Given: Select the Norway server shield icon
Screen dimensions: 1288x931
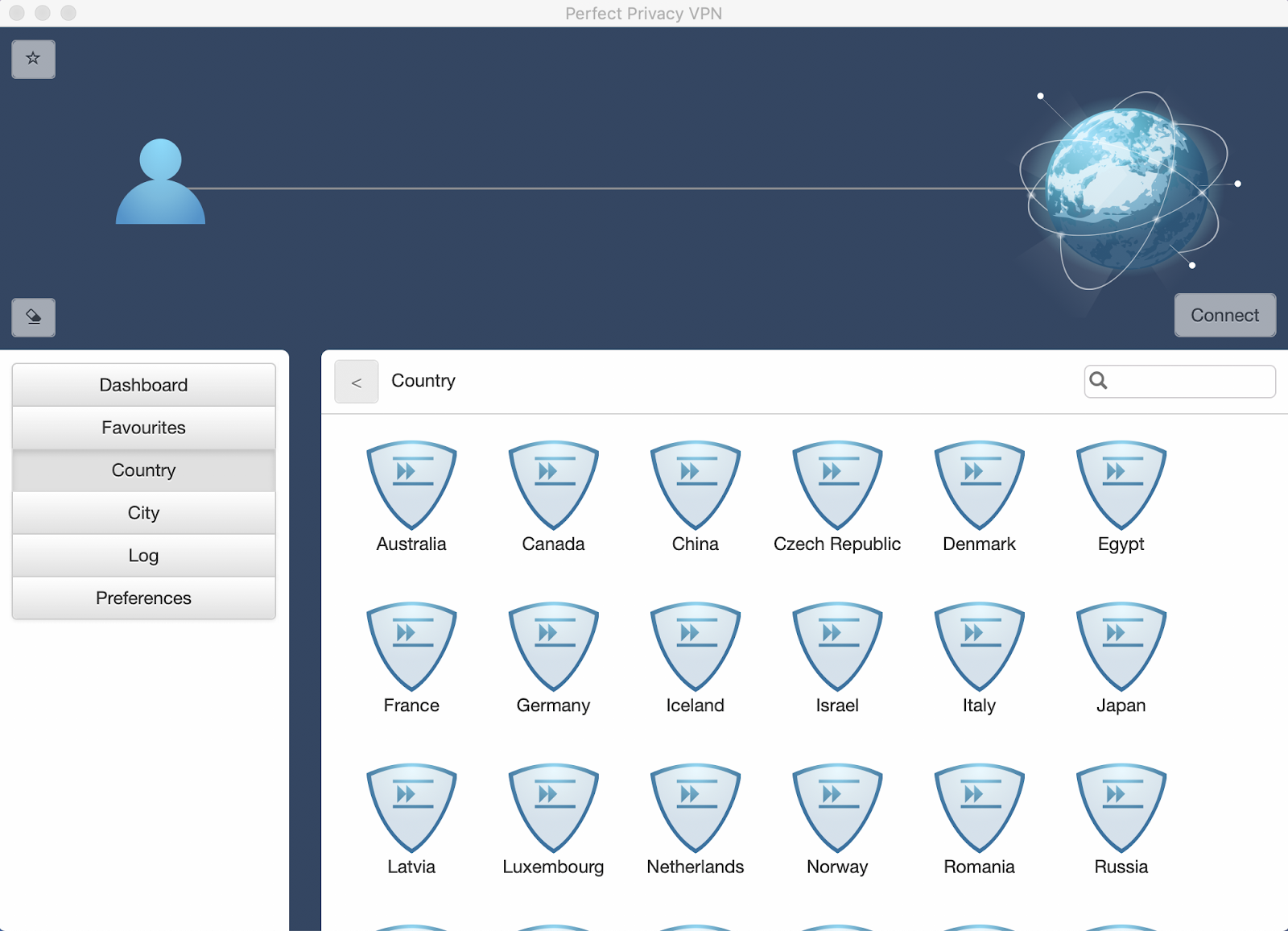Looking at the screenshot, I should tap(837, 808).
